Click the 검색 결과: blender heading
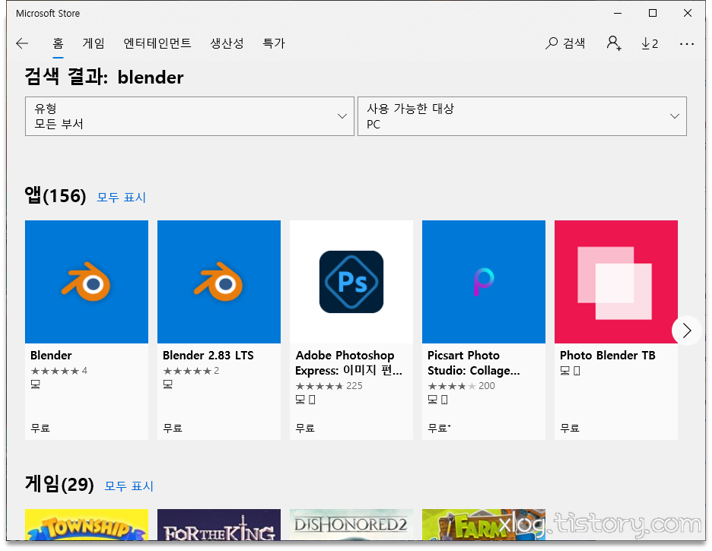The height and width of the screenshot is (551, 712). tap(104, 77)
